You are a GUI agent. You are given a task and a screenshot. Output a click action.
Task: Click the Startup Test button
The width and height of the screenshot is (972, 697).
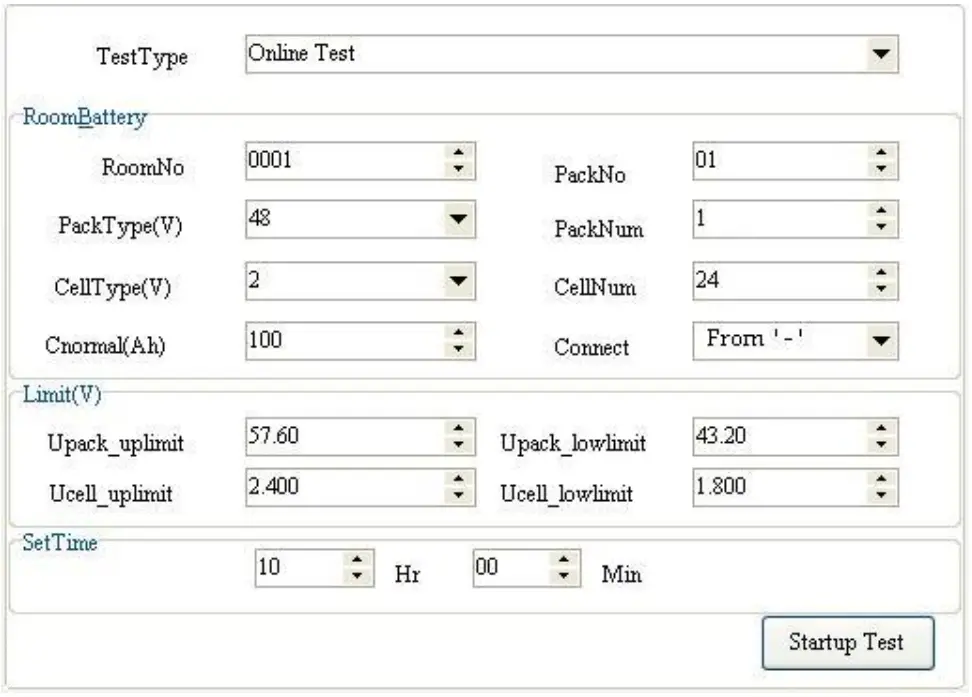[x=847, y=642]
